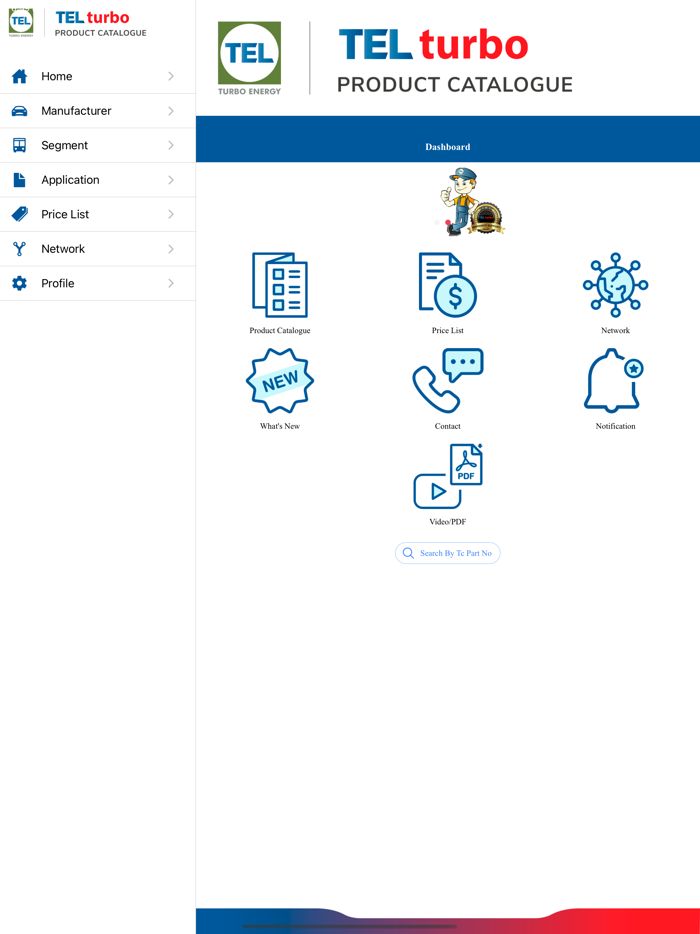Click the 'TEL turbo' heading text in main header
The image size is (700, 934).
pyautogui.click(x=434, y=45)
